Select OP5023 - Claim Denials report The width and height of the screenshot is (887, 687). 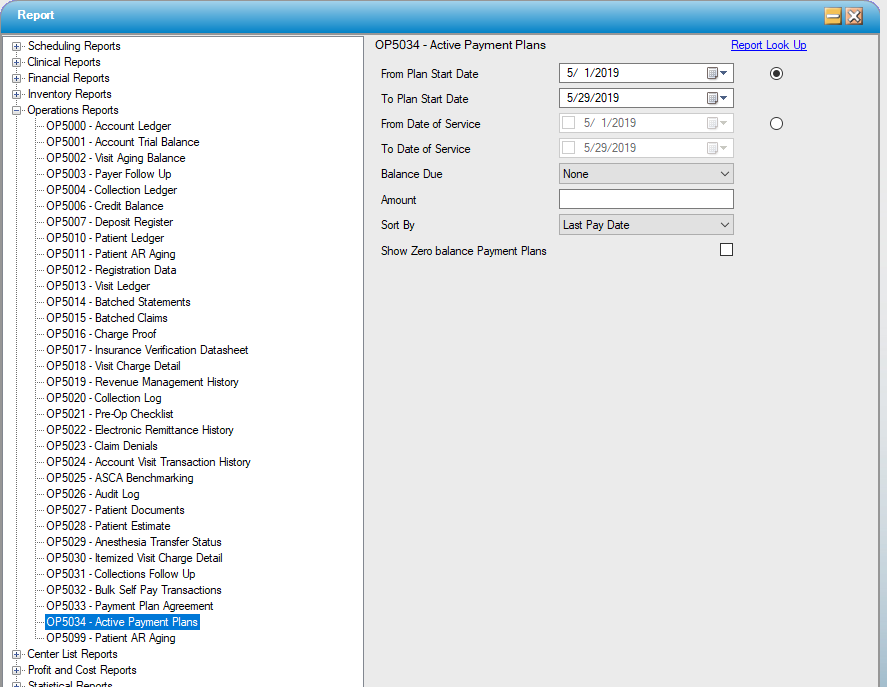(x=101, y=446)
